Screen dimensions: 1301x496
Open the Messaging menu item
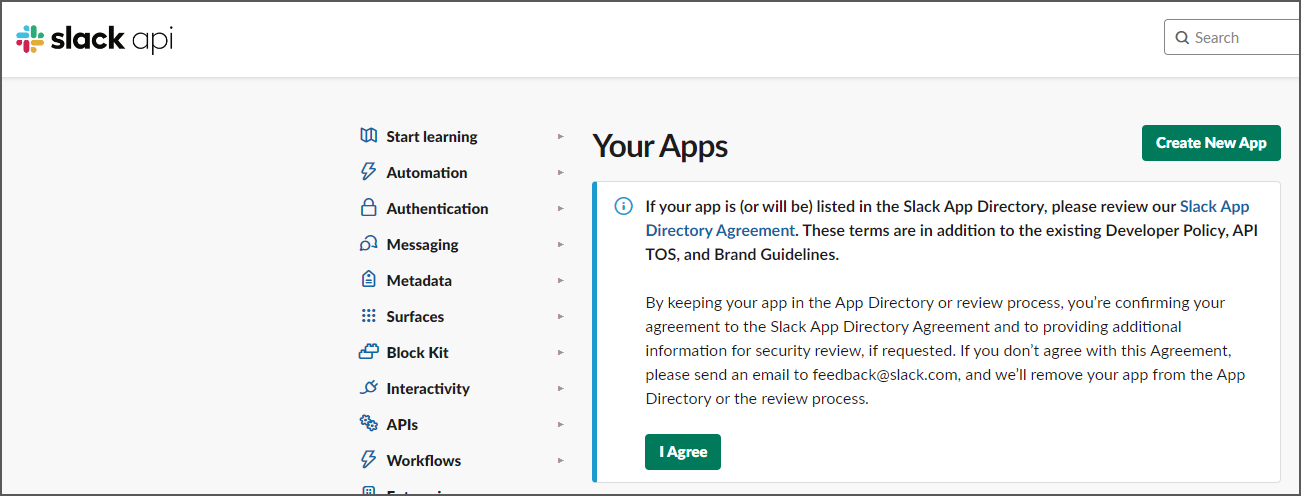423,245
